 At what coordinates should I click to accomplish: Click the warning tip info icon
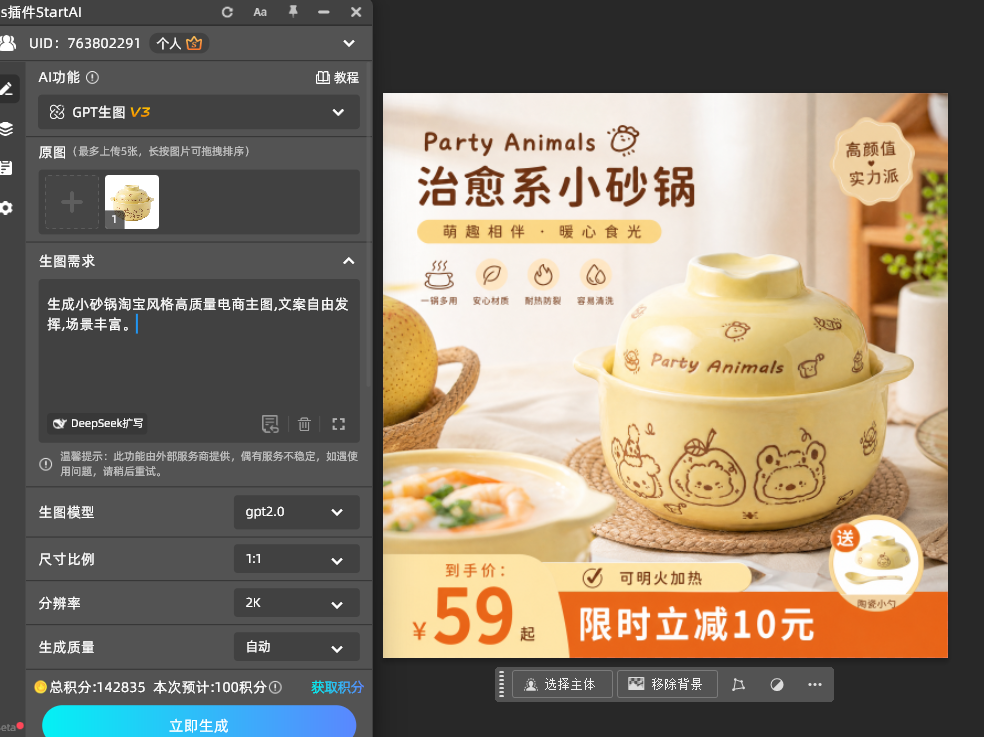(x=46, y=465)
